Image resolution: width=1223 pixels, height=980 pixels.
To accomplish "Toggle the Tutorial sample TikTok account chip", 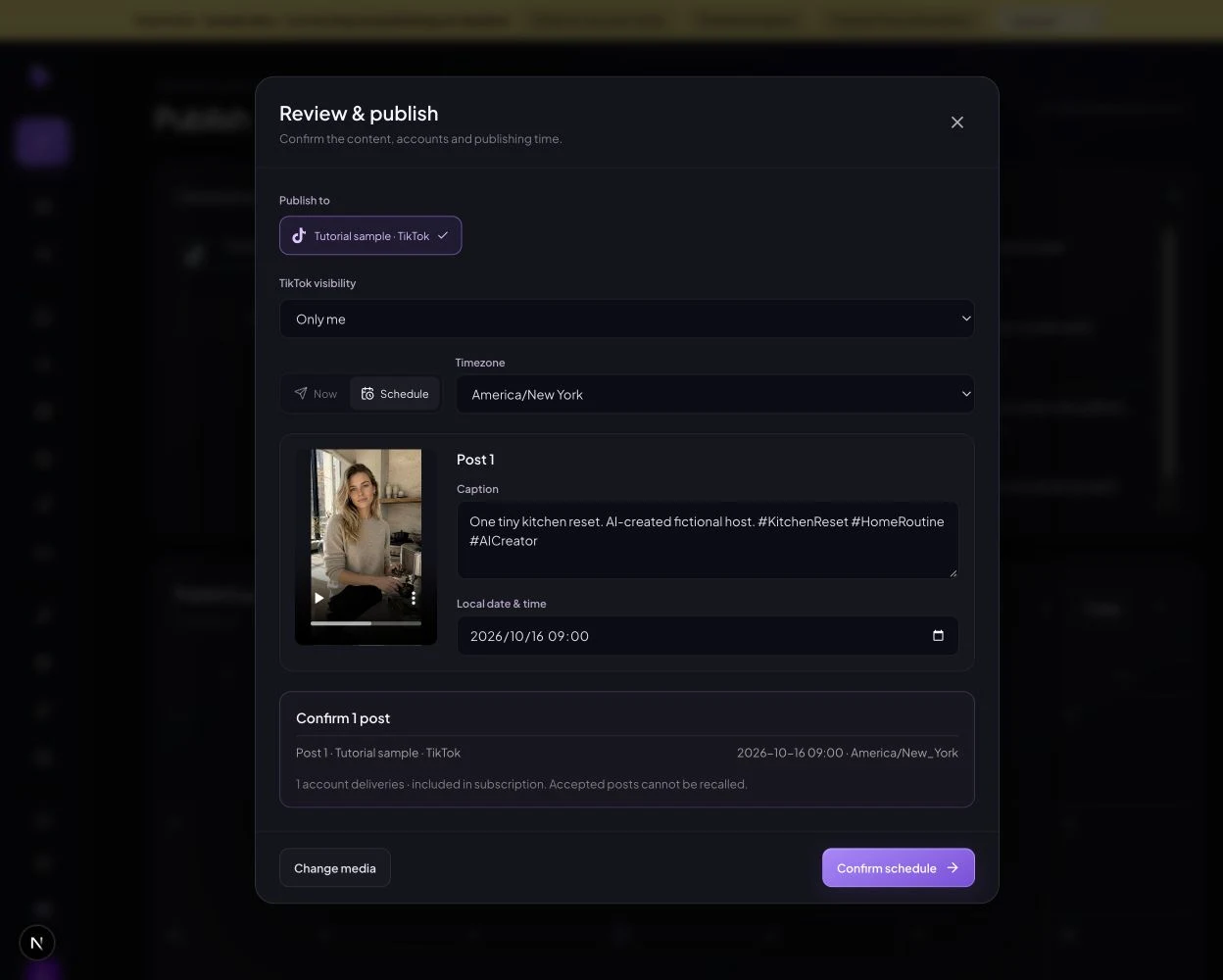I will [370, 235].
